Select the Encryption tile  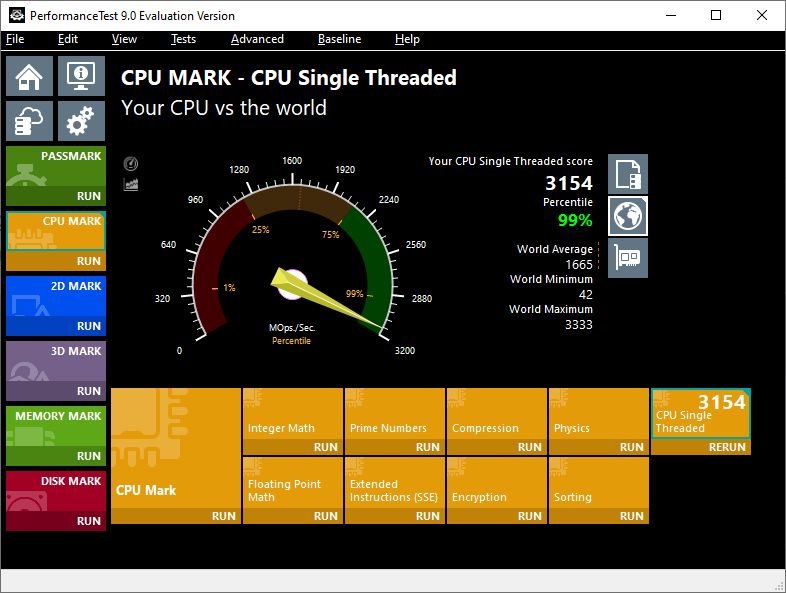tap(497, 483)
